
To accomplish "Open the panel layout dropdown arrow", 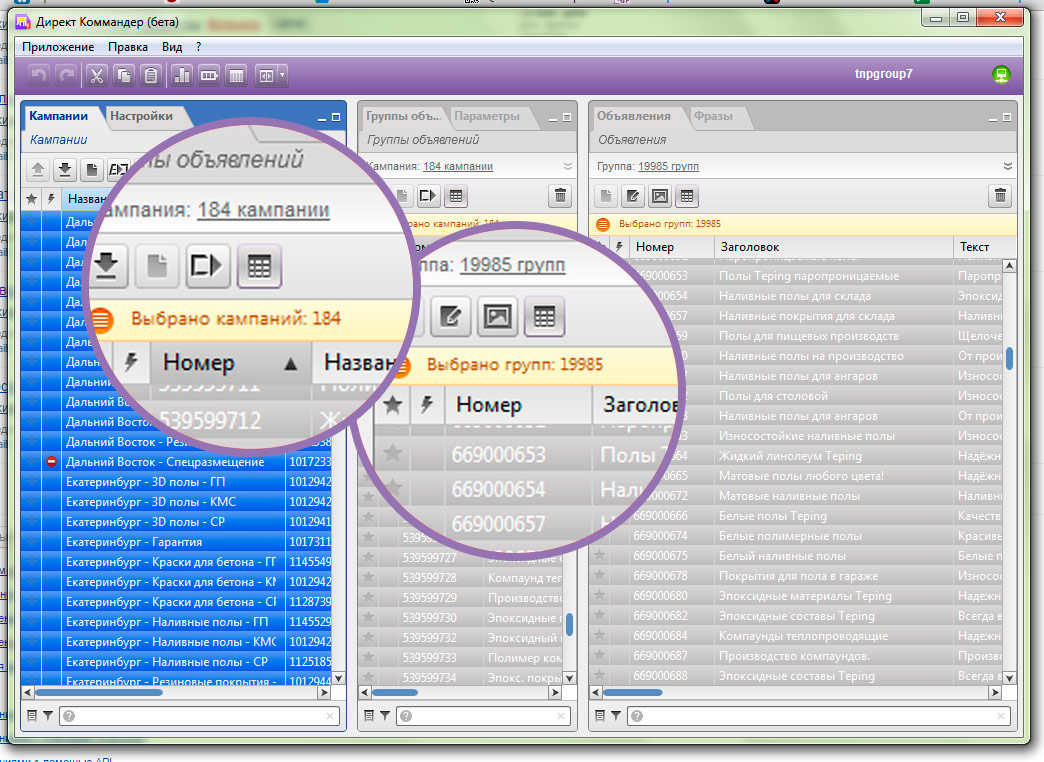I will coord(282,75).
